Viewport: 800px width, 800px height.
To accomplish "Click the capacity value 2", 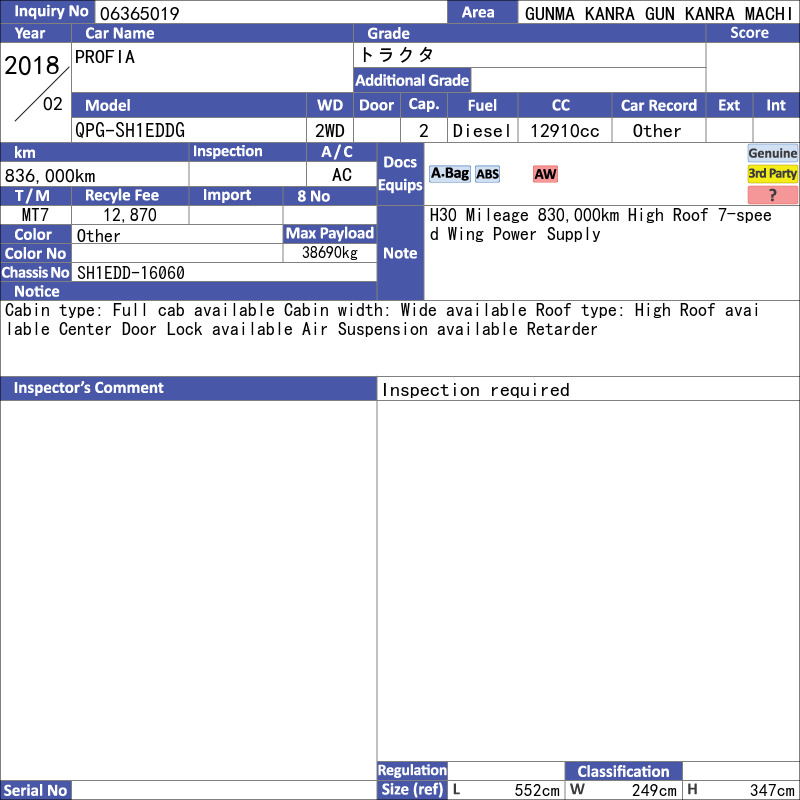I will pos(423,131).
